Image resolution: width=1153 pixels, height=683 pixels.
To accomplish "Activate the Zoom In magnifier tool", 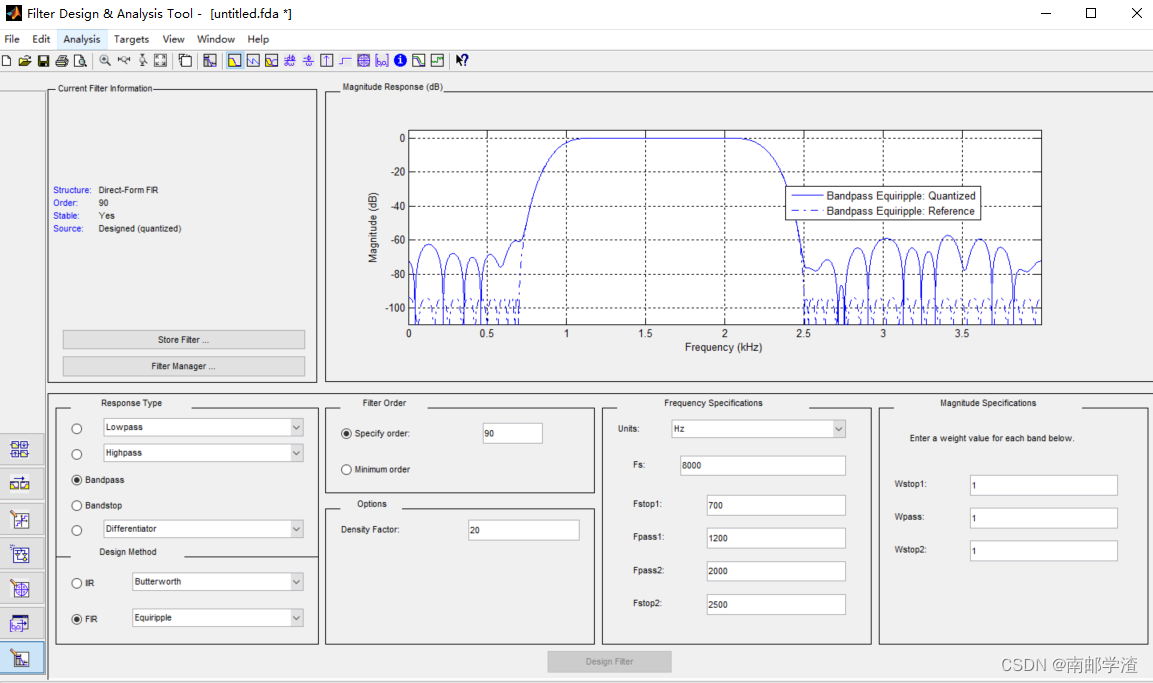I will click(x=105, y=60).
